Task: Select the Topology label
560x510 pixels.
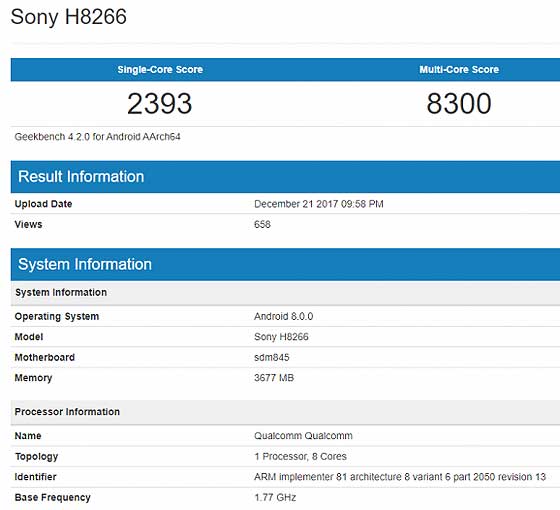Action: click(36, 456)
